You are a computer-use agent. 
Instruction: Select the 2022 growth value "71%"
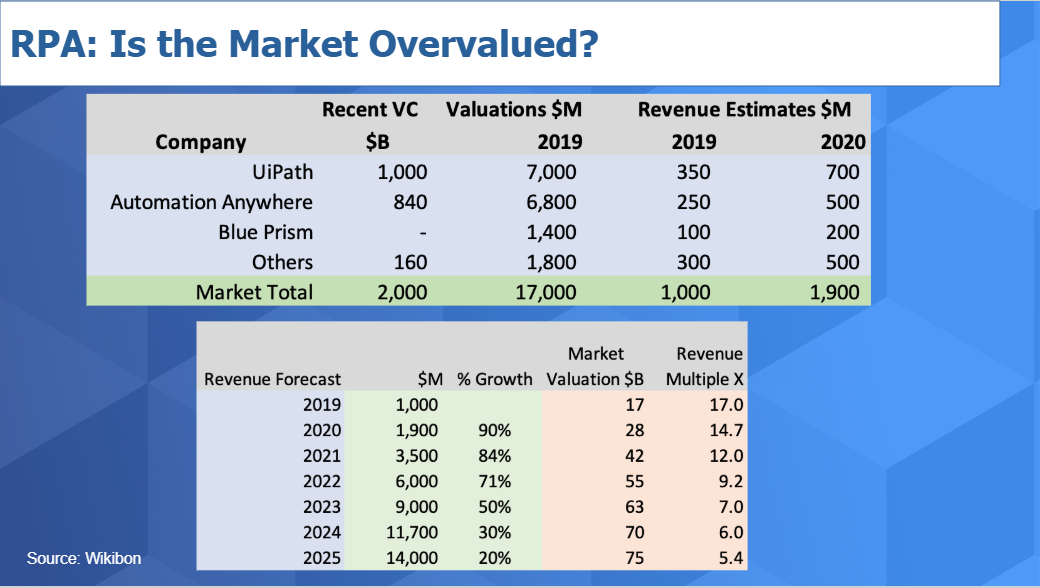494,481
